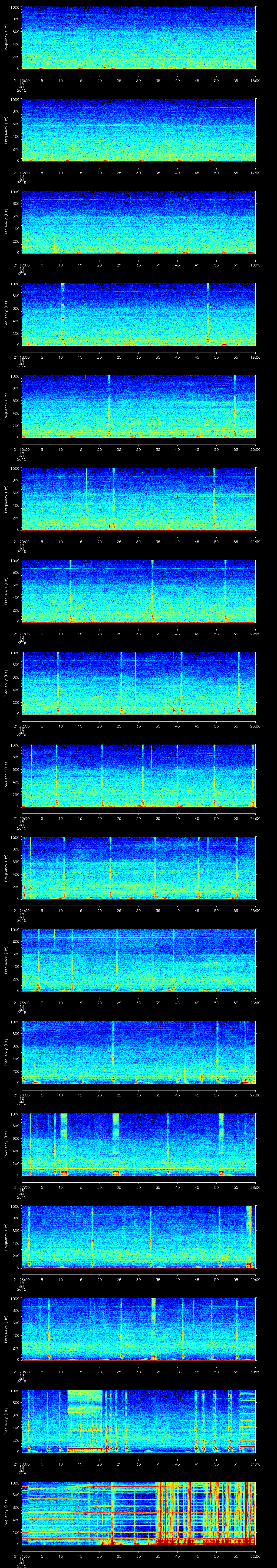Click the "28:00" end time label
The width and height of the screenshot is (277, 1568).
pyautogui.click(x=256, y=1187)
